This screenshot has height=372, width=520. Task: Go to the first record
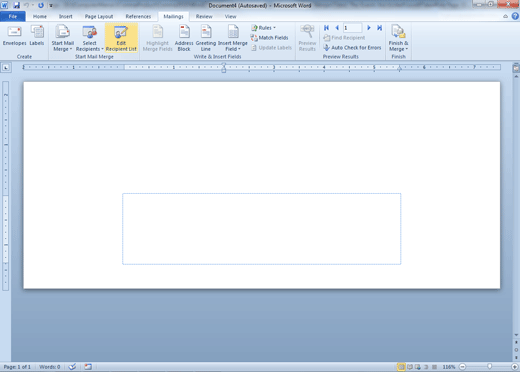[x=326, y=28]
